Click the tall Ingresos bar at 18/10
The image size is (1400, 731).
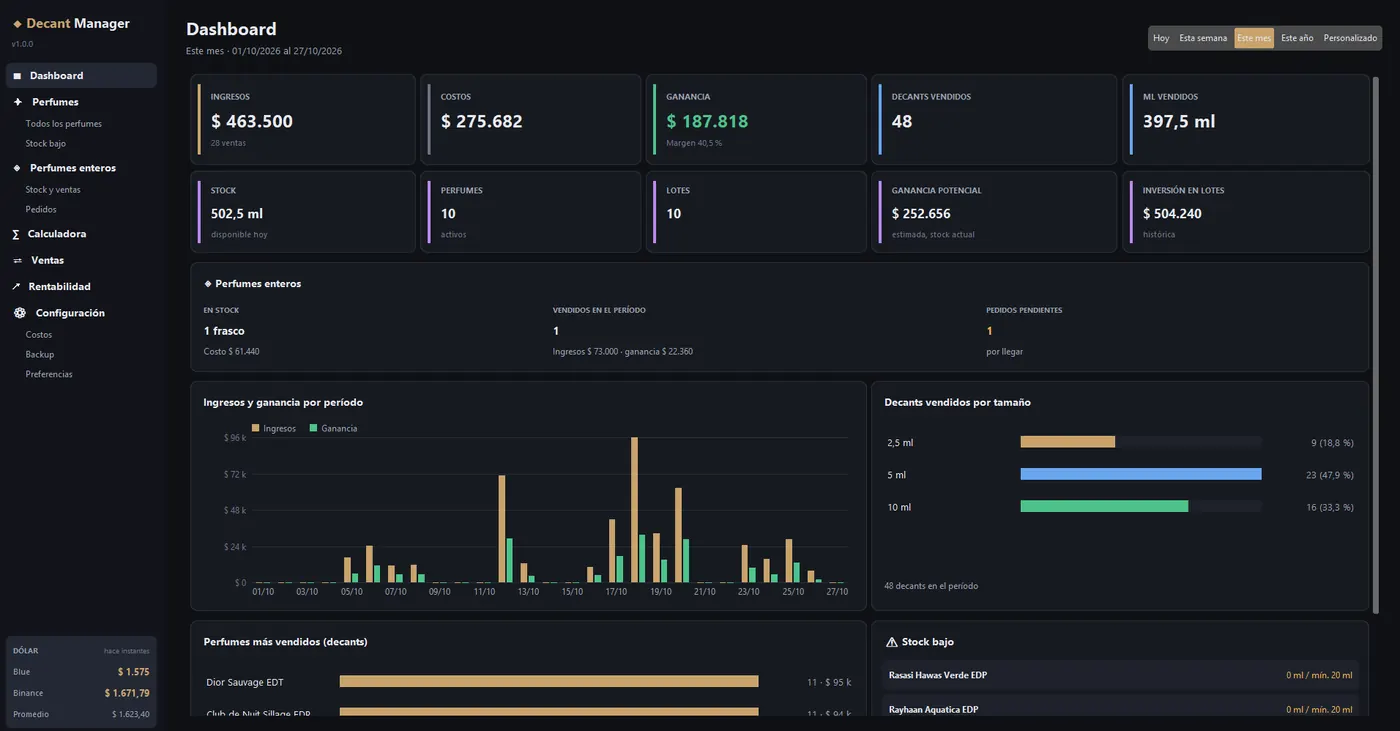(x=634, y=510)
